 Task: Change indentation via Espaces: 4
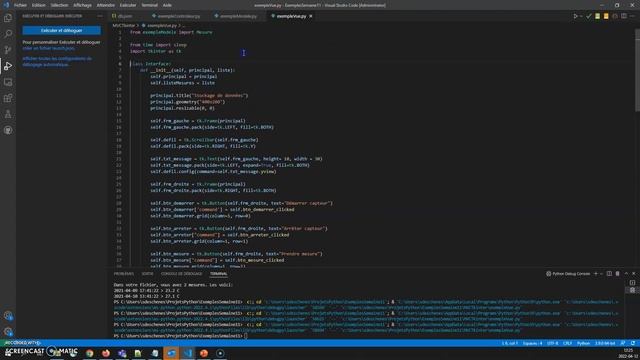click(x=533, y=343)
